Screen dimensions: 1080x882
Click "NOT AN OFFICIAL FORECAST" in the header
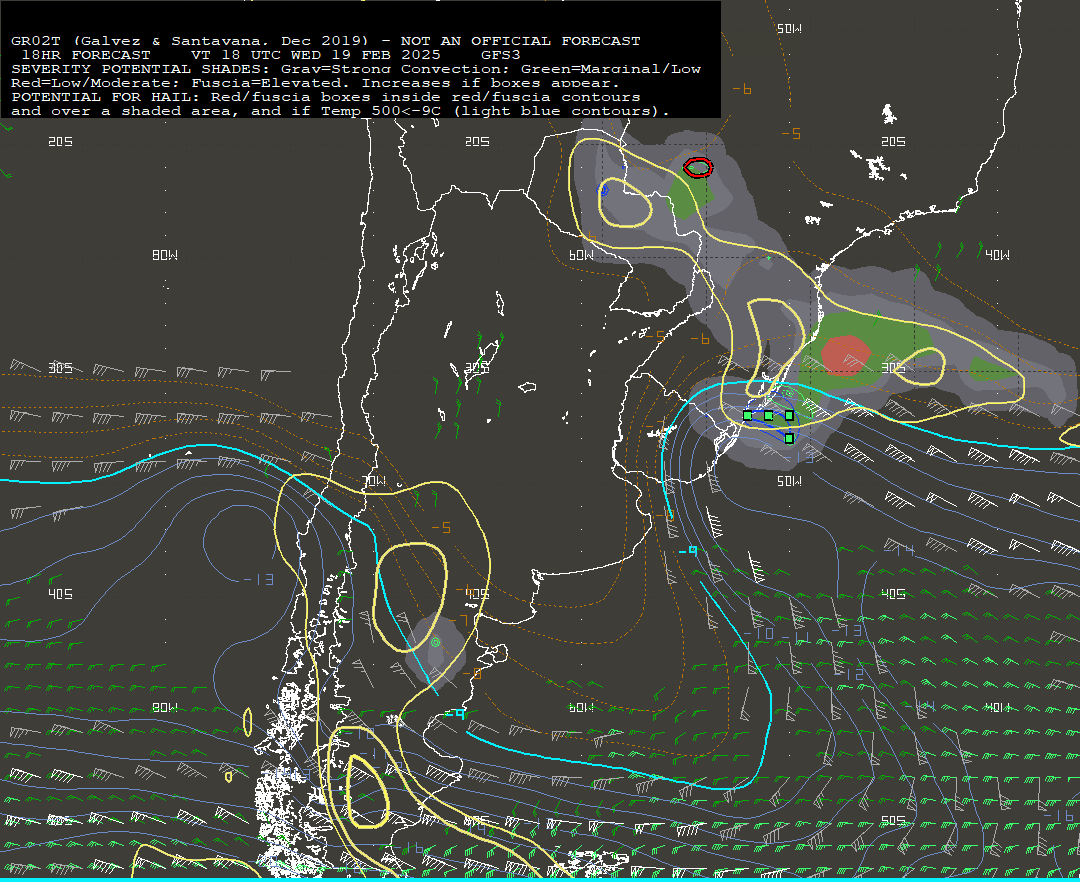click(x=521, y=41)
